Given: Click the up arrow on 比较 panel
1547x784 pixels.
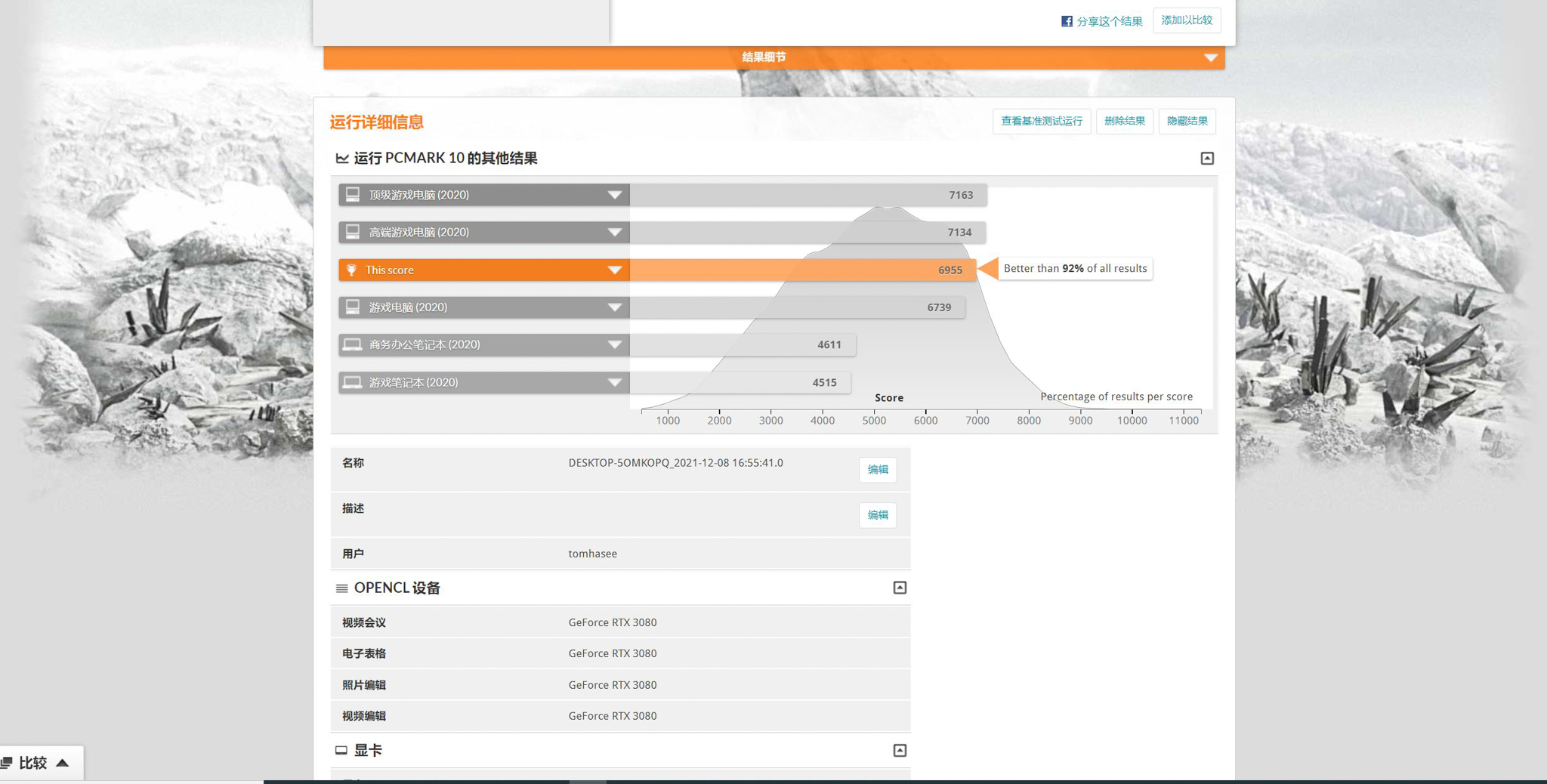Looking at the screenshot, I should coord(63,763).
